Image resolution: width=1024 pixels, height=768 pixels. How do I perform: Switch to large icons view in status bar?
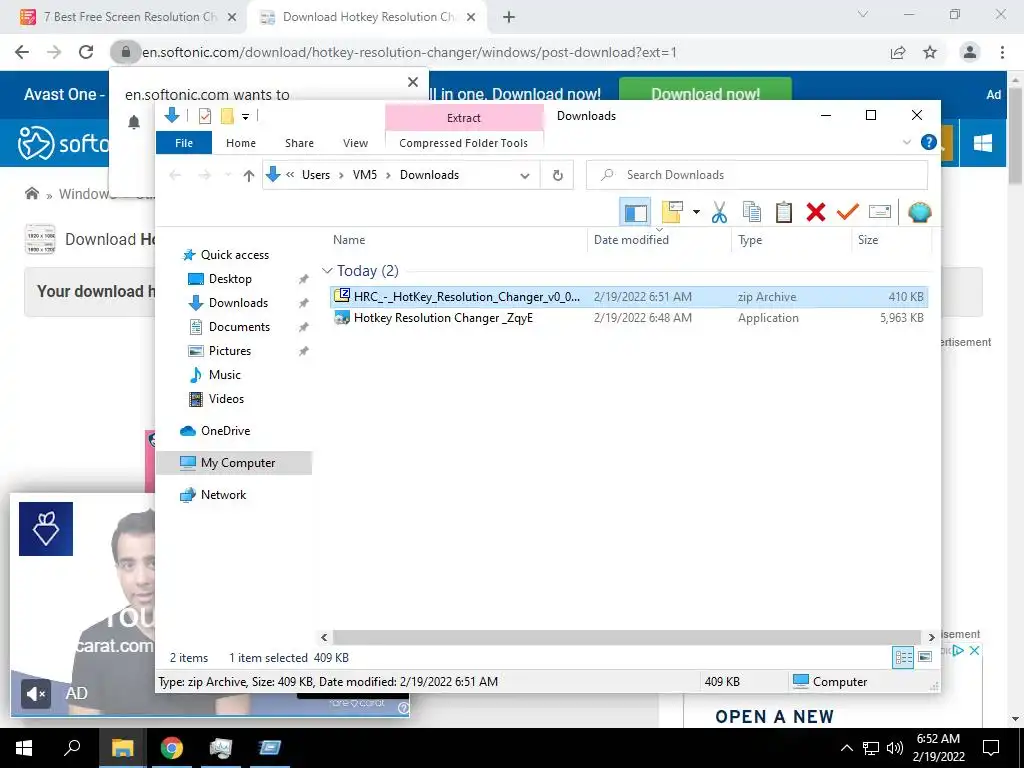pyautogui.click(x=925, y=658)
